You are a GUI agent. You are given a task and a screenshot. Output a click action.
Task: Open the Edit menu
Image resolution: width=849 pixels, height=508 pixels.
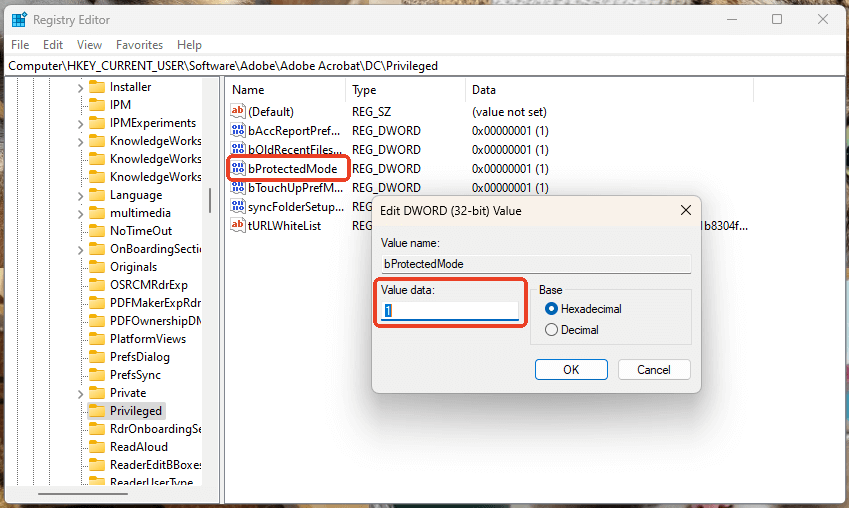tap(53, 44)
